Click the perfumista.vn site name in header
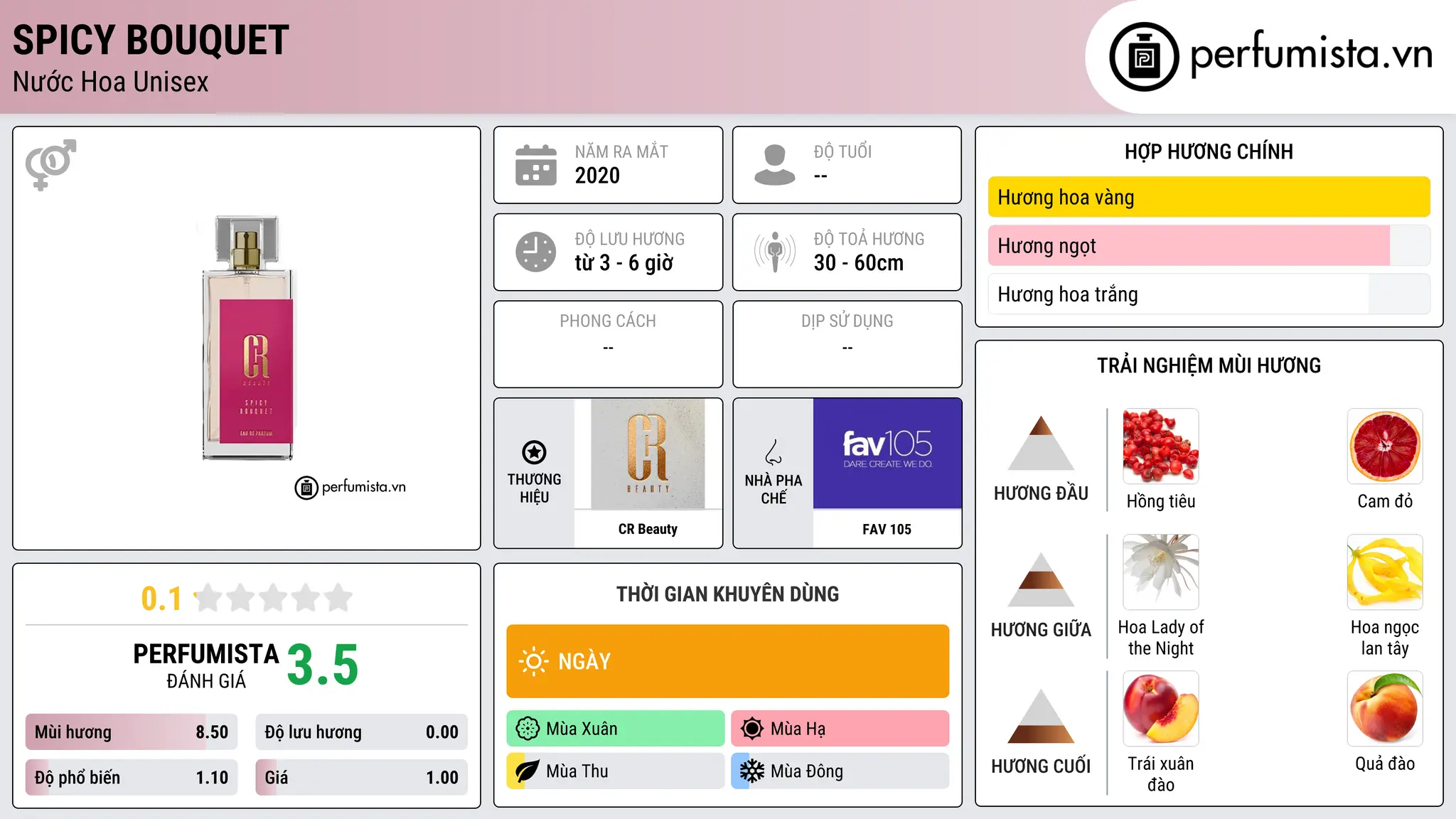The height and width of the screenshot is (819, 1456). tap(1311, 54)
